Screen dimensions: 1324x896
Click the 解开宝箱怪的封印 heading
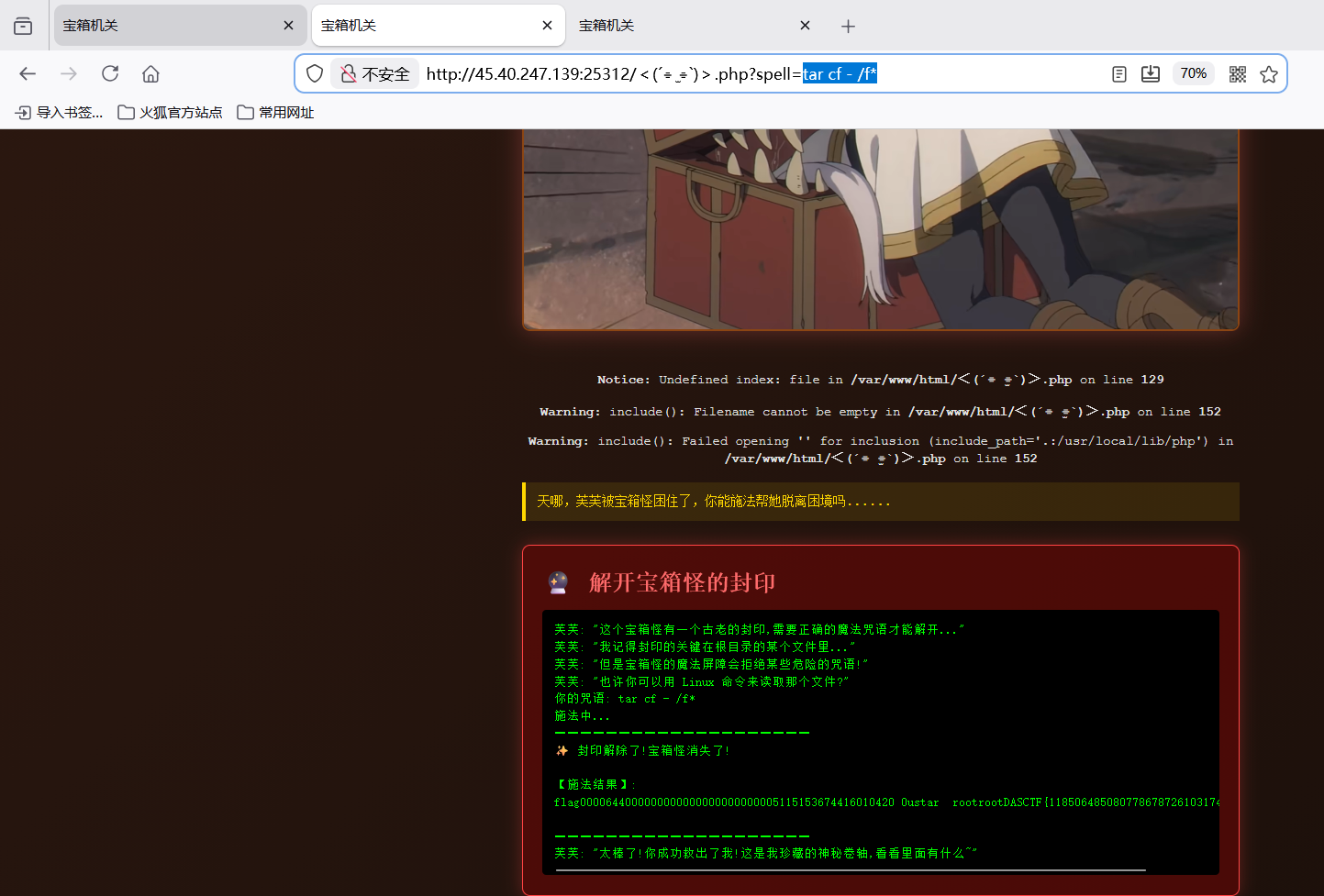683,582
